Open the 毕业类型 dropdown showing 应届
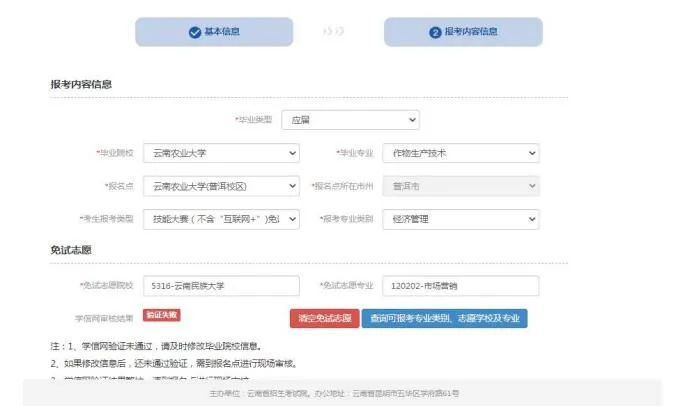680x406 pixels. pyautogui.click(x=350, y=120)
